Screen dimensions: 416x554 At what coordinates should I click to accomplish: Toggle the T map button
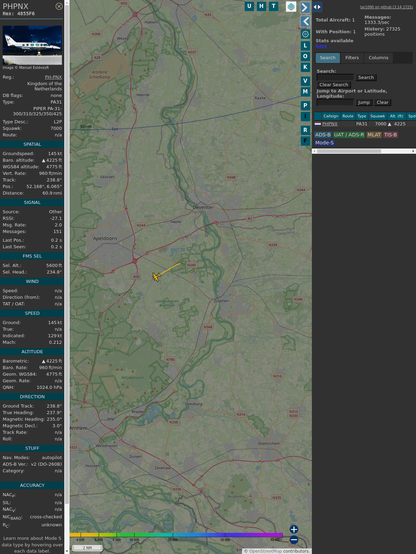coord(274,6)
